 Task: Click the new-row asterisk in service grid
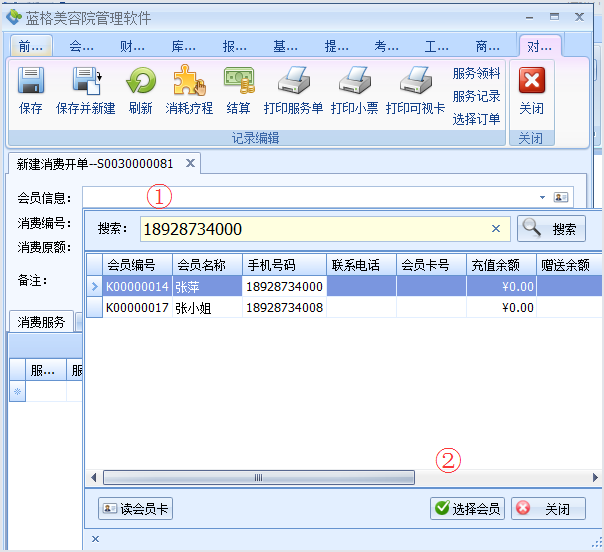tap(17, 392)
